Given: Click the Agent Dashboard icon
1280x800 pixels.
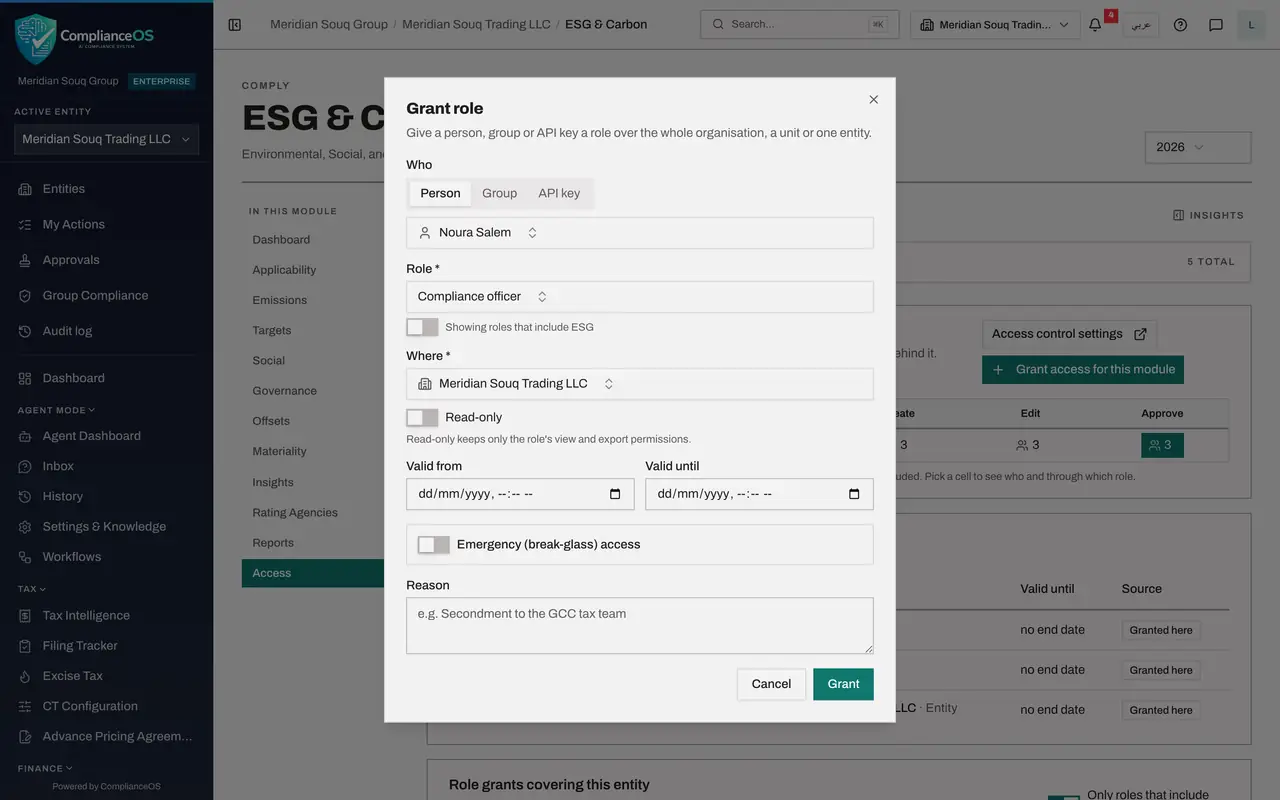Looking at the screenshot, I should tap(25, 436).
